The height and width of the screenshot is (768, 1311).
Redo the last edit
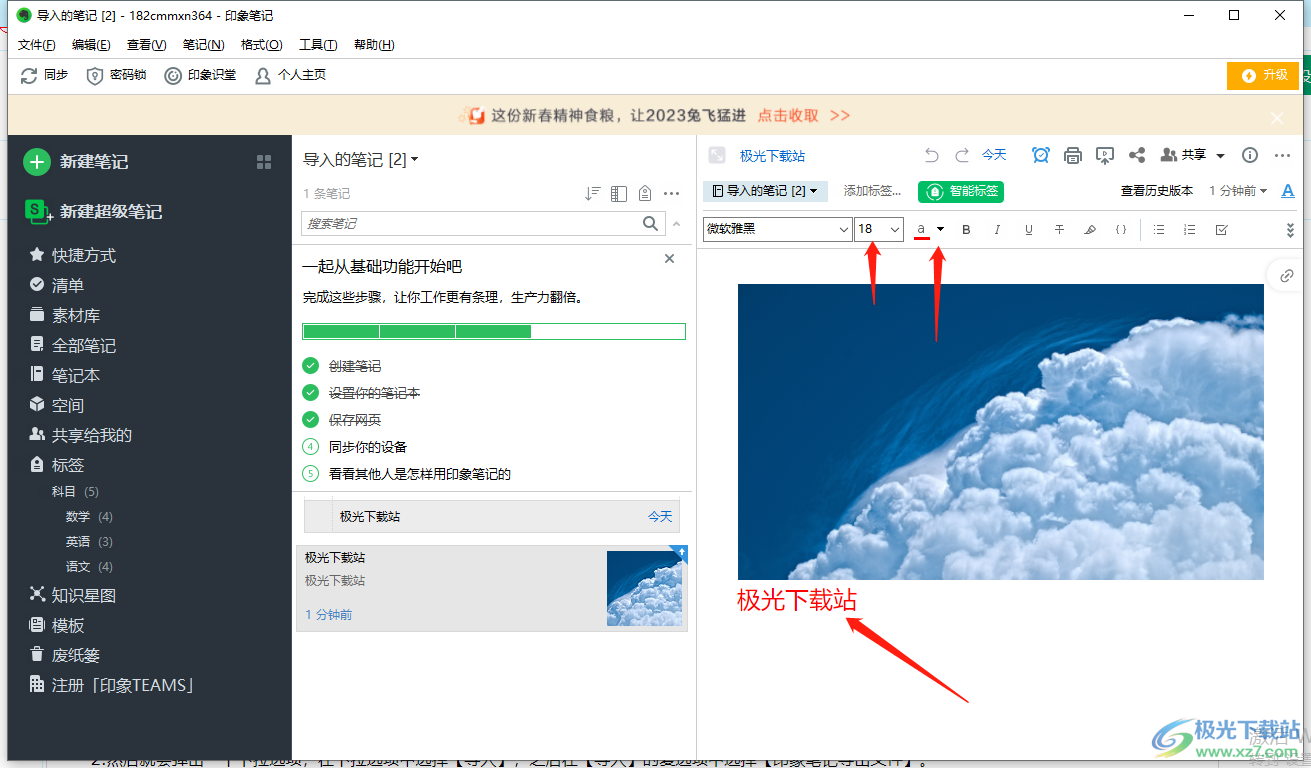(x=962, y=155)
